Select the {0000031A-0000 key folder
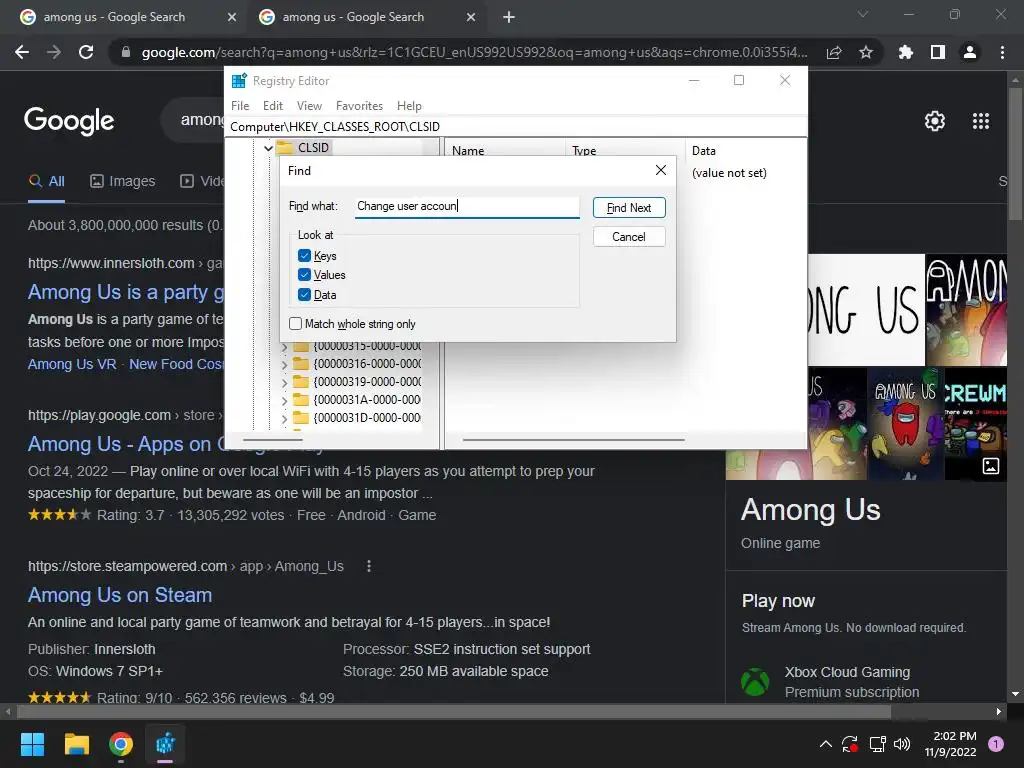1024x768 pixels. point(357,400)
